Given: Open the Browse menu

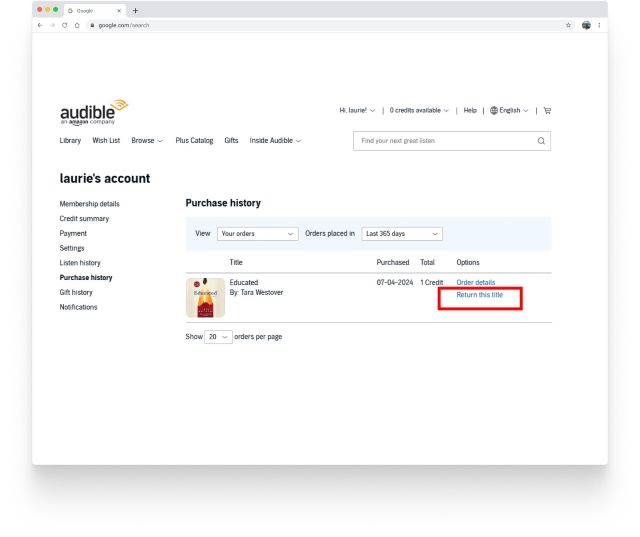Looking at the screenshot, I should 147,141.
